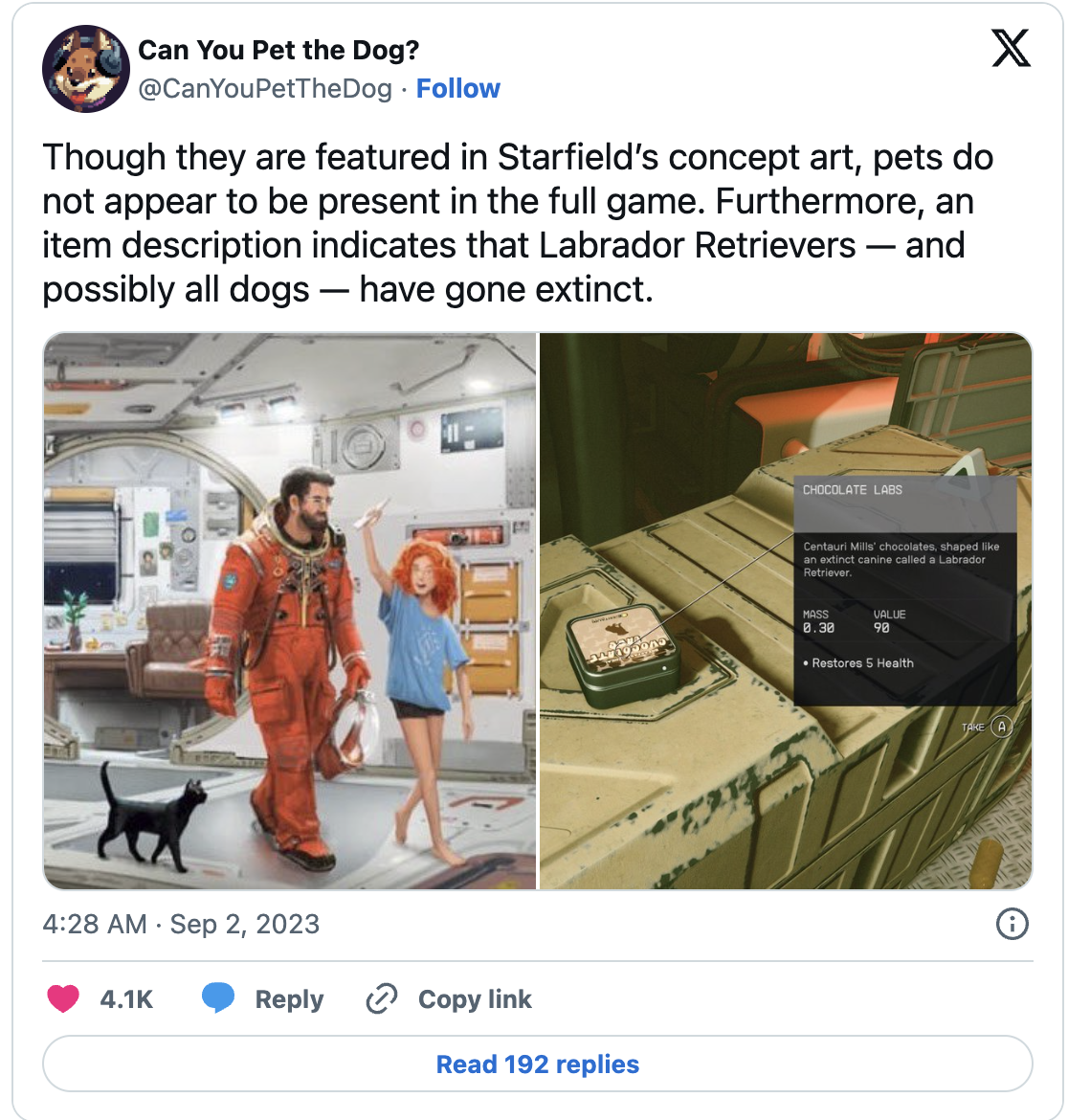Viewport: 1068px width, 1120px height.
Task: Click the 4:28 AM Sep 2, 2023 timestamp
Action: pos(181,924)
